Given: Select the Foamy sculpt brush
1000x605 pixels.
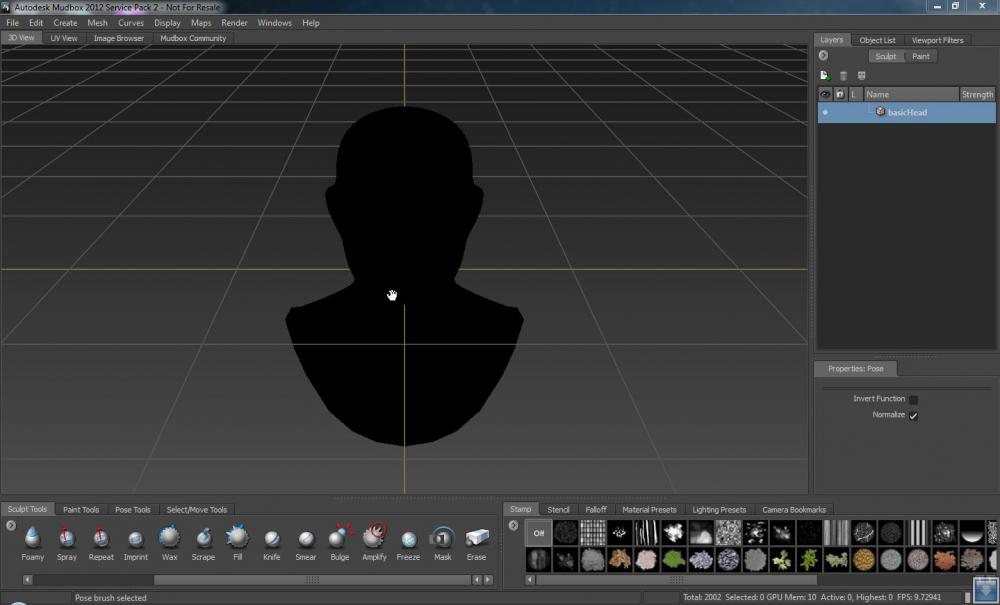Looking at the screenshot, I should click(32, 539).
